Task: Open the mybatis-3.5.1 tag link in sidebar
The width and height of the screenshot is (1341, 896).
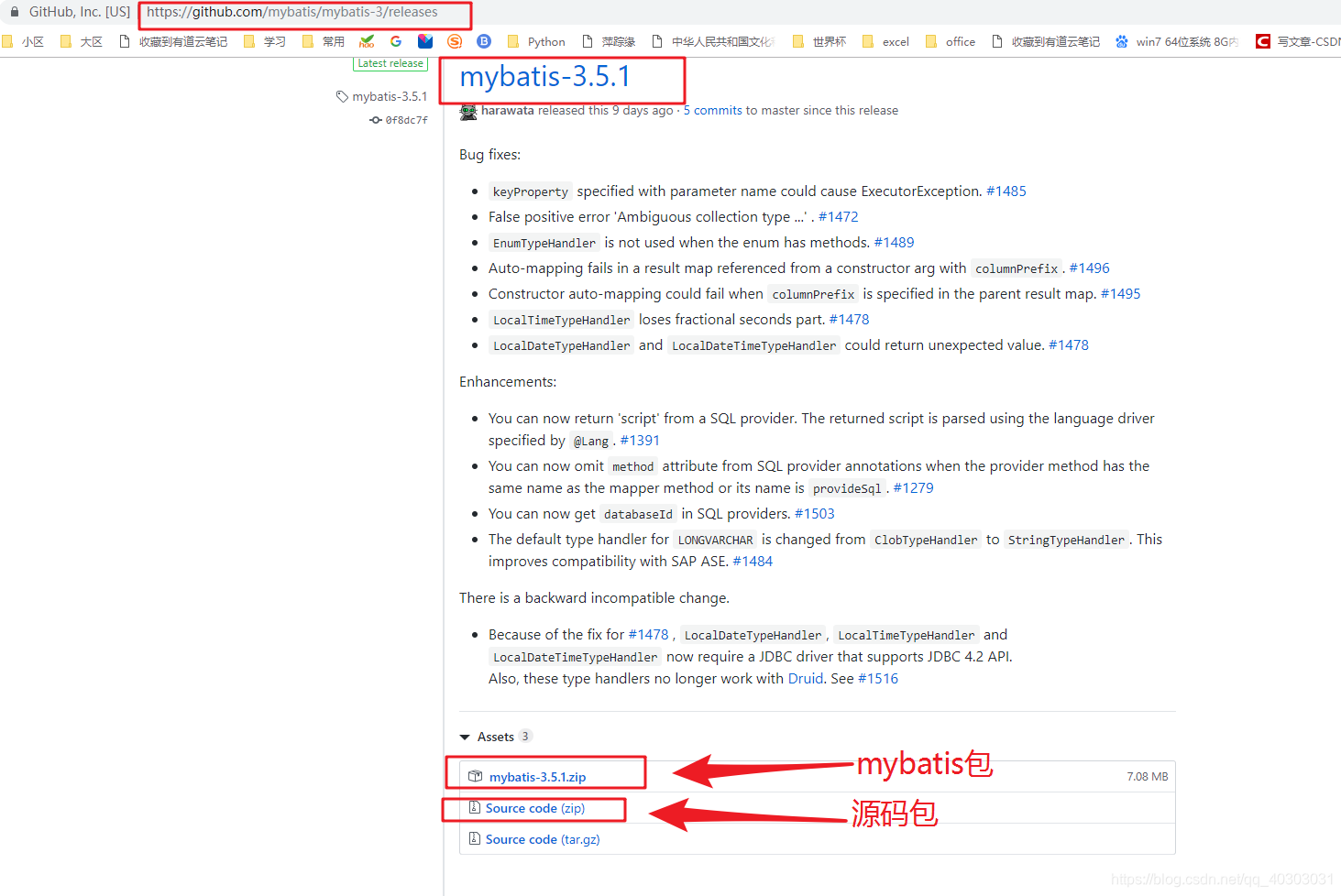Action: pyautogui.click(x=390, y=96)
